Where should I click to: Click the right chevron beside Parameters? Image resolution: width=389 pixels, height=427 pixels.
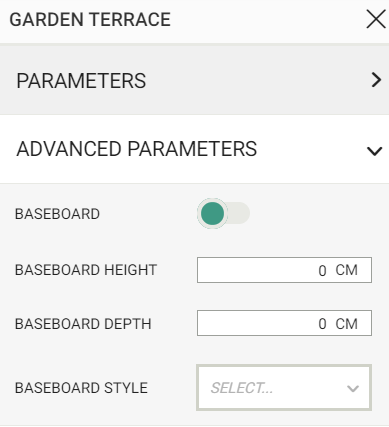[376, 80]
